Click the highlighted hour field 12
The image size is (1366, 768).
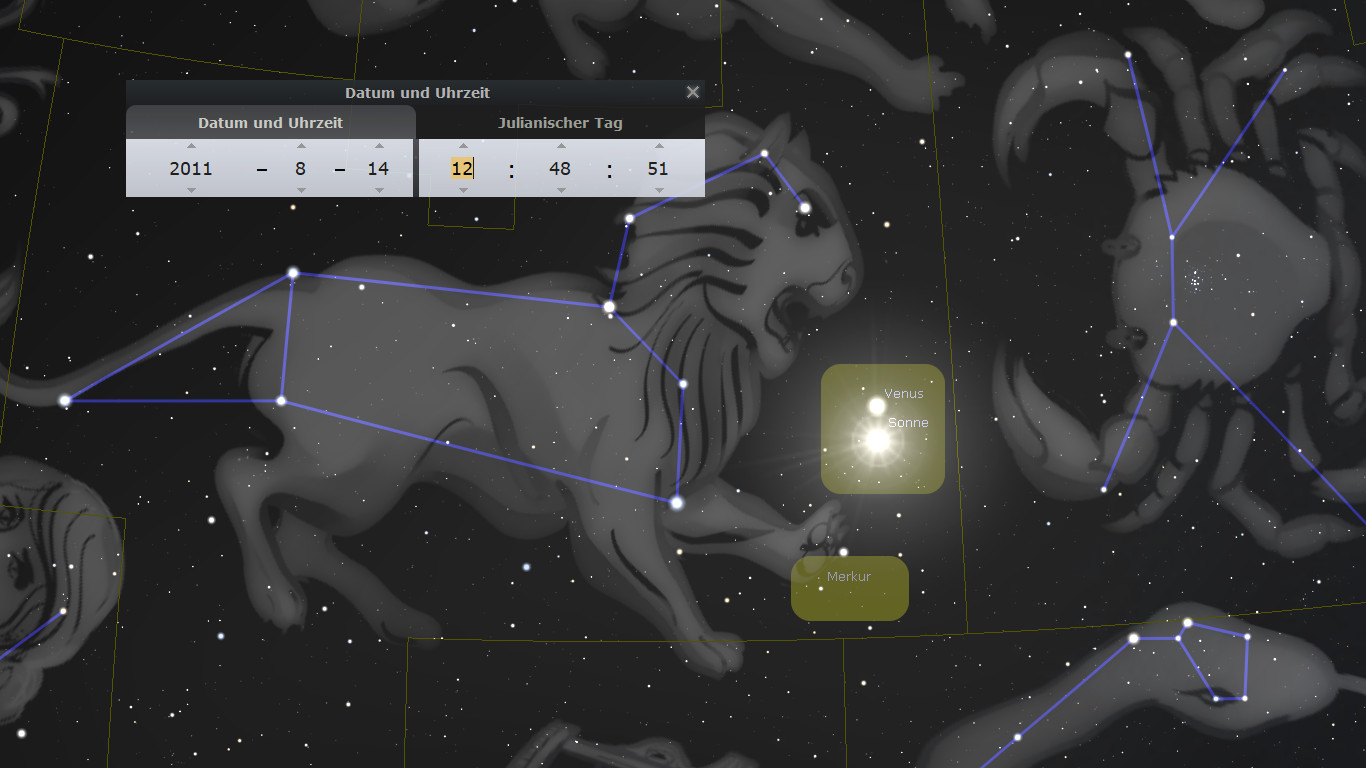[x=462, y=168]
